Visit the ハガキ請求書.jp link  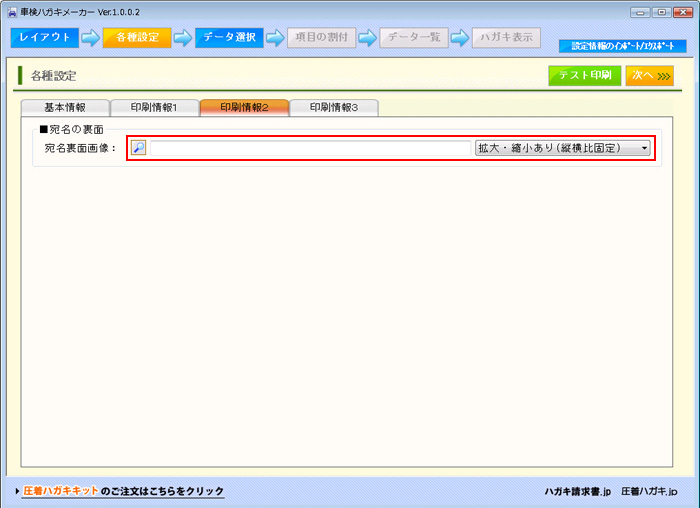[577, 491]
